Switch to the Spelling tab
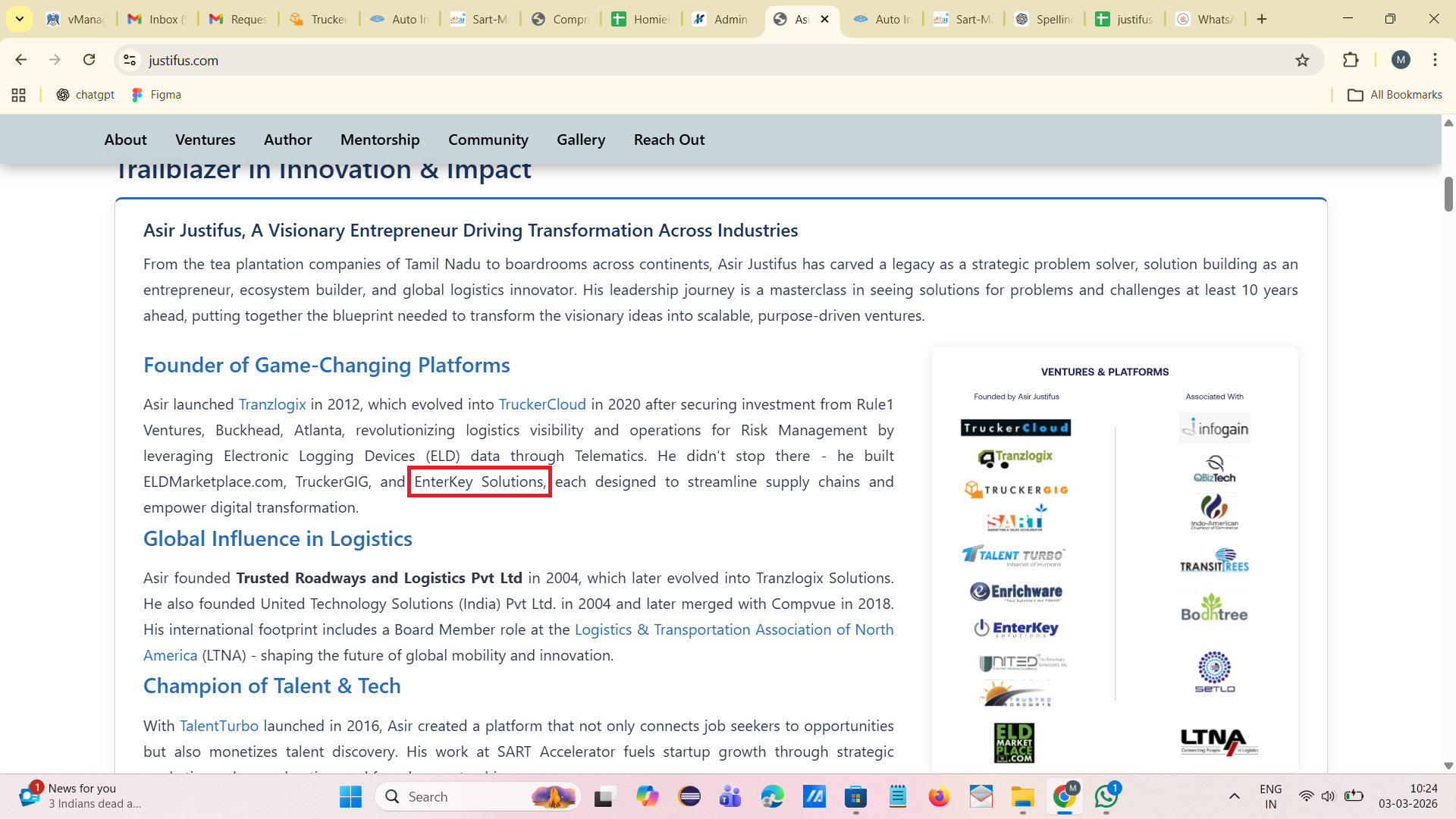Image resolution: width=1456 pixels, height=819 pixels. pyautogui.click(x=1044, y=19)
